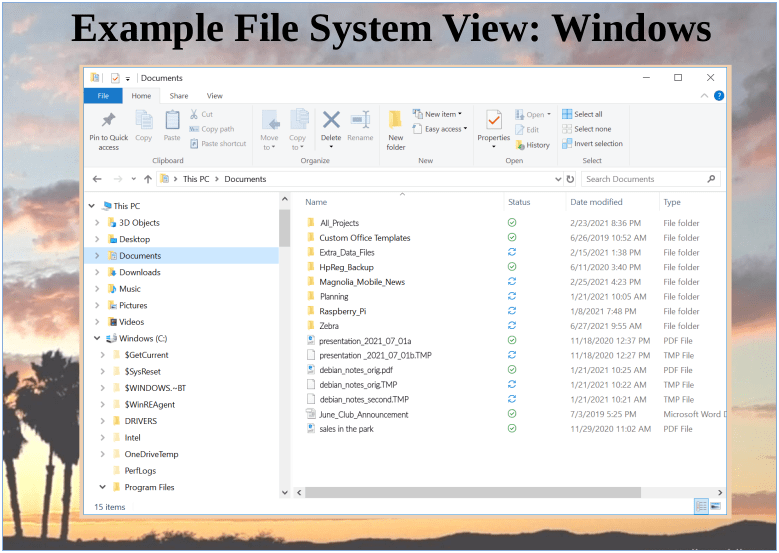The height and width of the screenshot is (553, 779).
Task: Open the File menu tab
Action: tap(103, 96)
